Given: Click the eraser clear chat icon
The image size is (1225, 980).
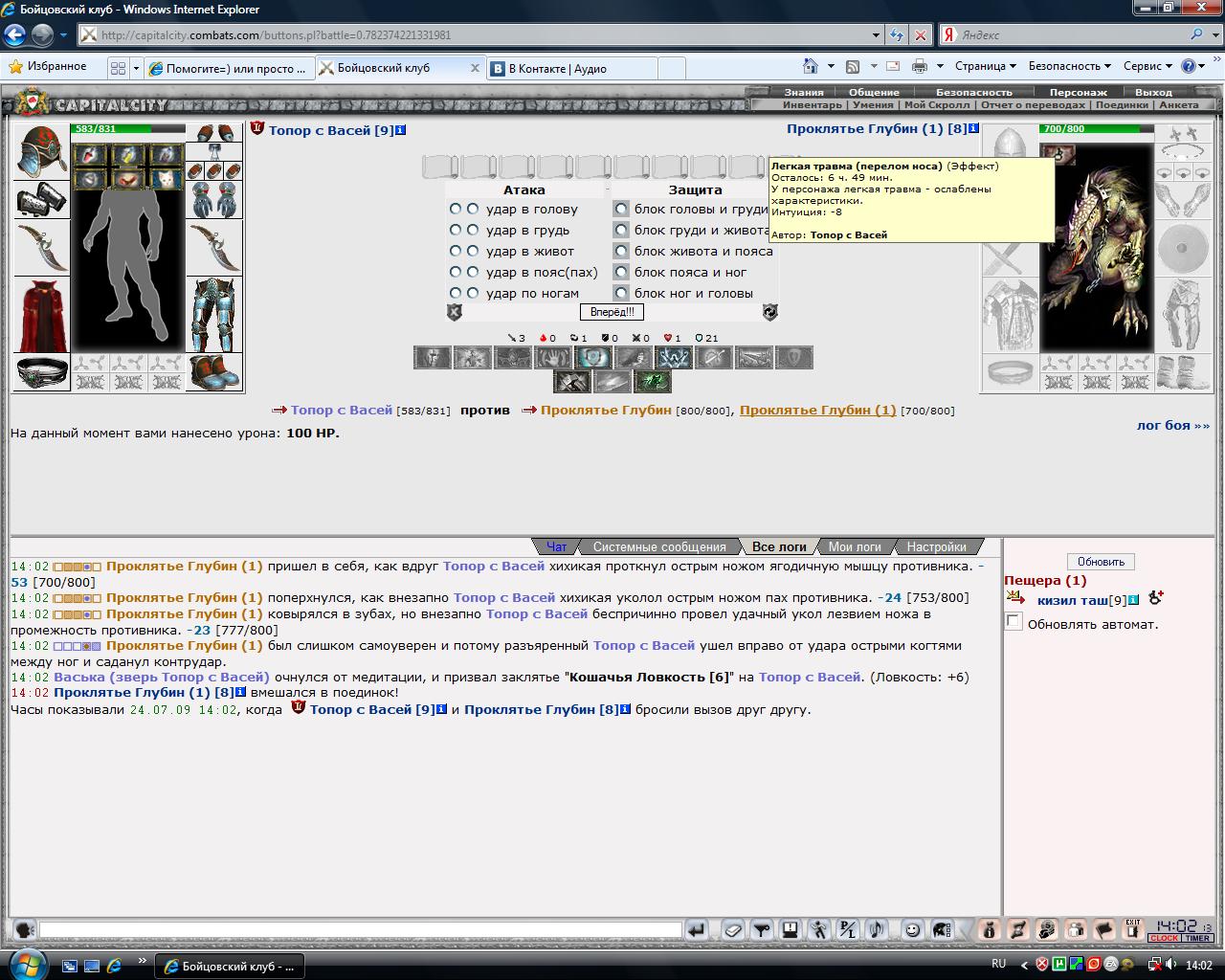Looking at the screenshot, I should pos(732,929).
